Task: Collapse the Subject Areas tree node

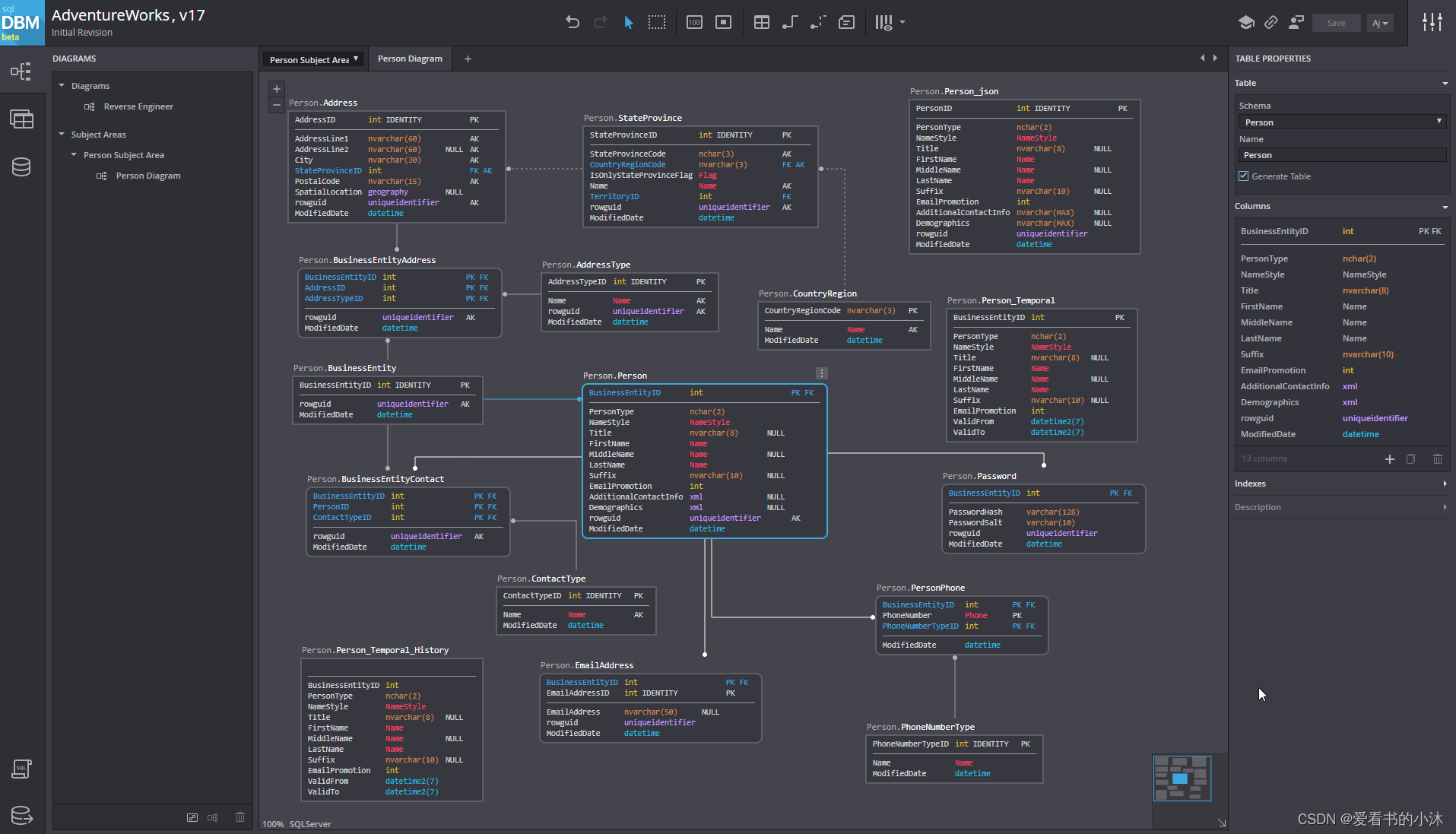Action: pos(62,134)
